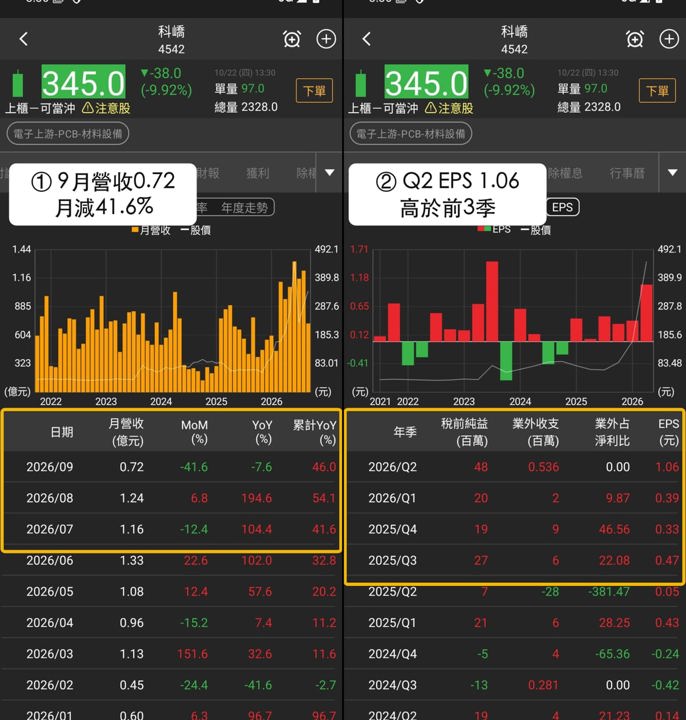Select 2025/Q2 earnings row

click(515, 592)
